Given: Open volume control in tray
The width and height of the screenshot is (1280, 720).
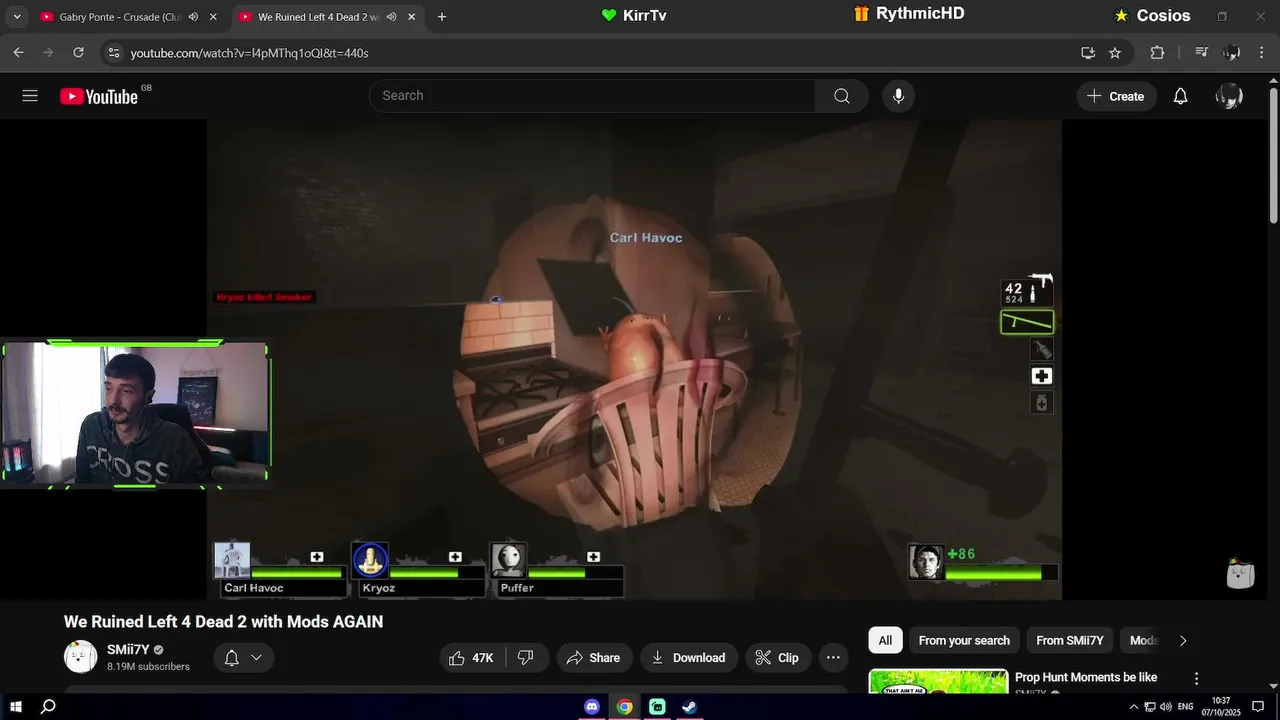Looking at the screenshot, I should pos(1166,707).
